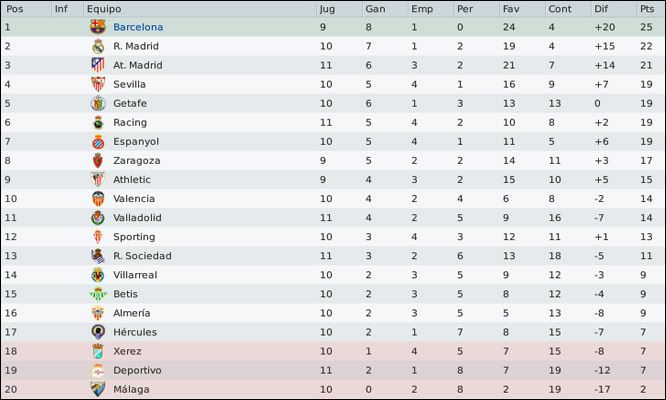Open the Barcelona team link
The width and height of the screenshot is (666, 400).
[x=138, y=27]
